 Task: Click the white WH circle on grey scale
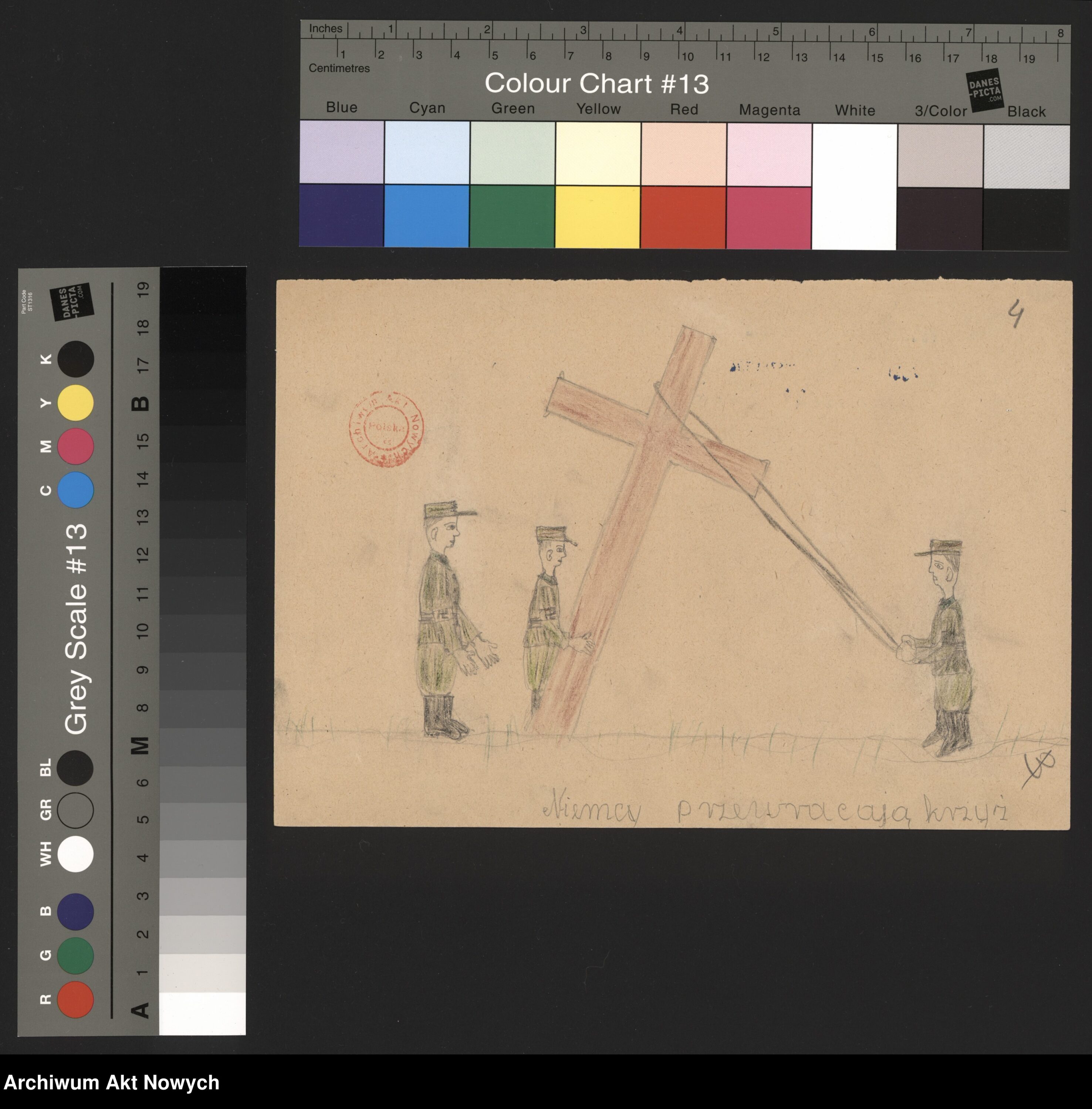75,854
